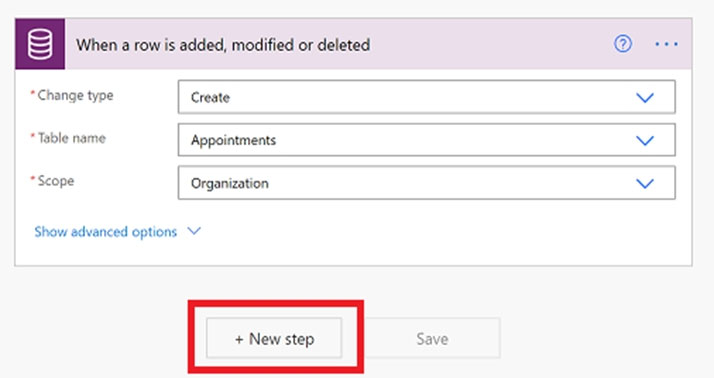Click the Organization scope field
Viewport: 714px width, 378px height.
tap(426, 183)
